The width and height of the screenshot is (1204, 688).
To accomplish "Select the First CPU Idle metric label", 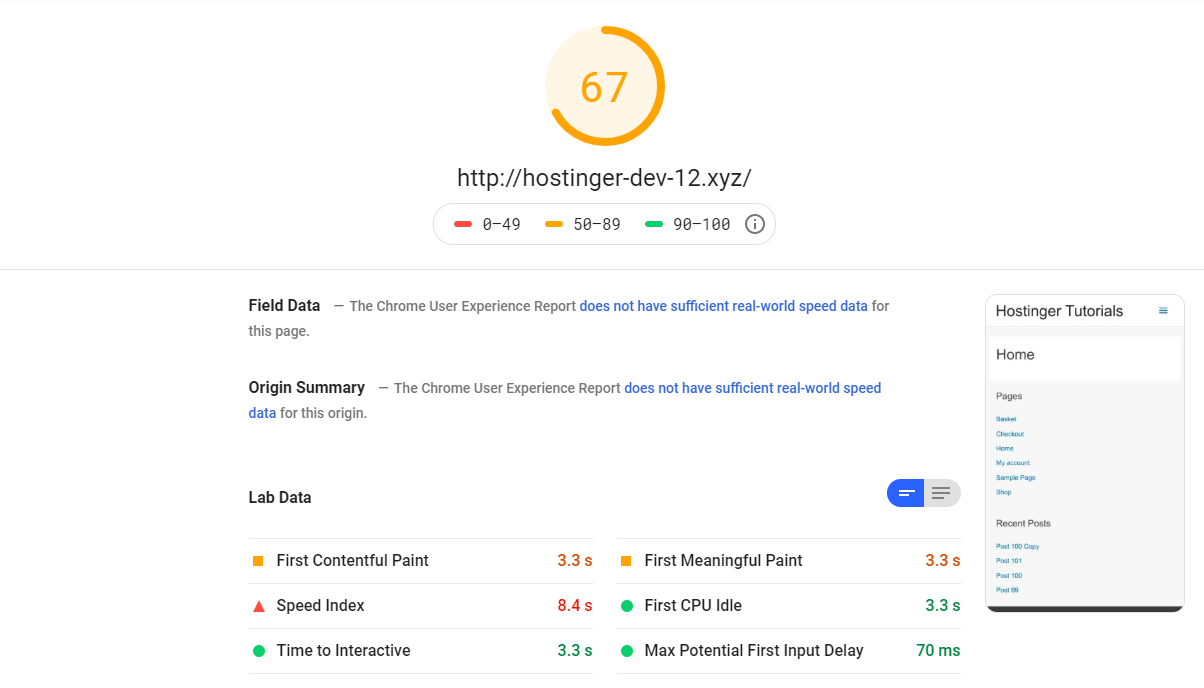I will pyautogui.click(x=693, y=606).
